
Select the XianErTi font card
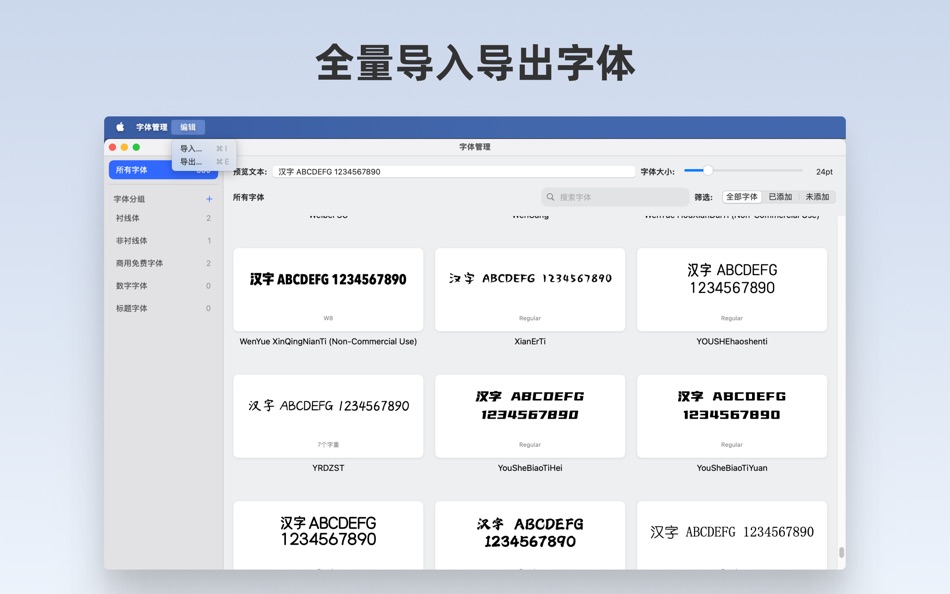click(x=529, y=290)
